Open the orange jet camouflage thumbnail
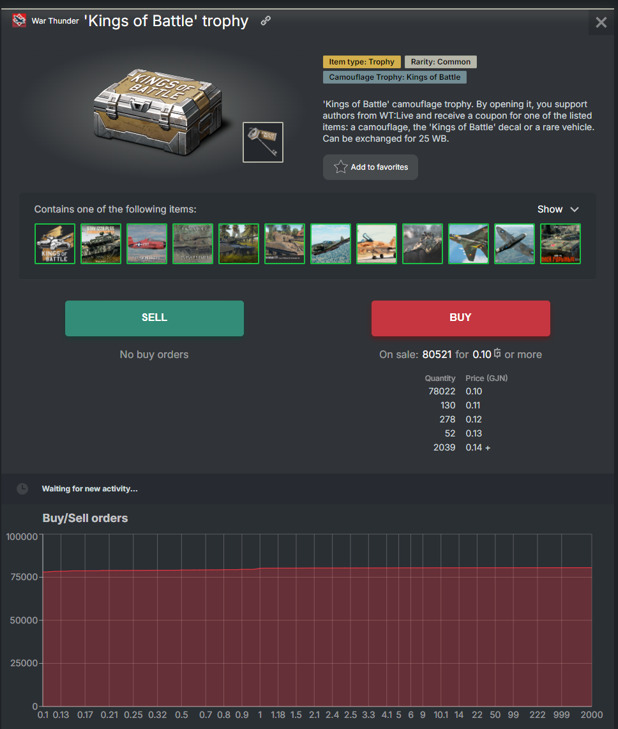 click(376, 244)
